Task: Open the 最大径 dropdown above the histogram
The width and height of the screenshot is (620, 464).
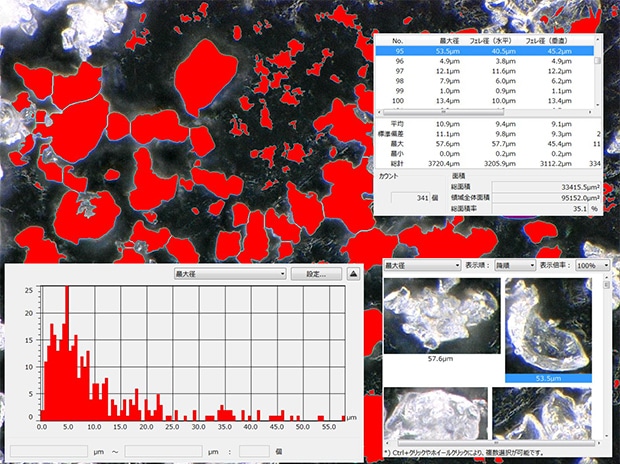Action: tap(230, 274)
